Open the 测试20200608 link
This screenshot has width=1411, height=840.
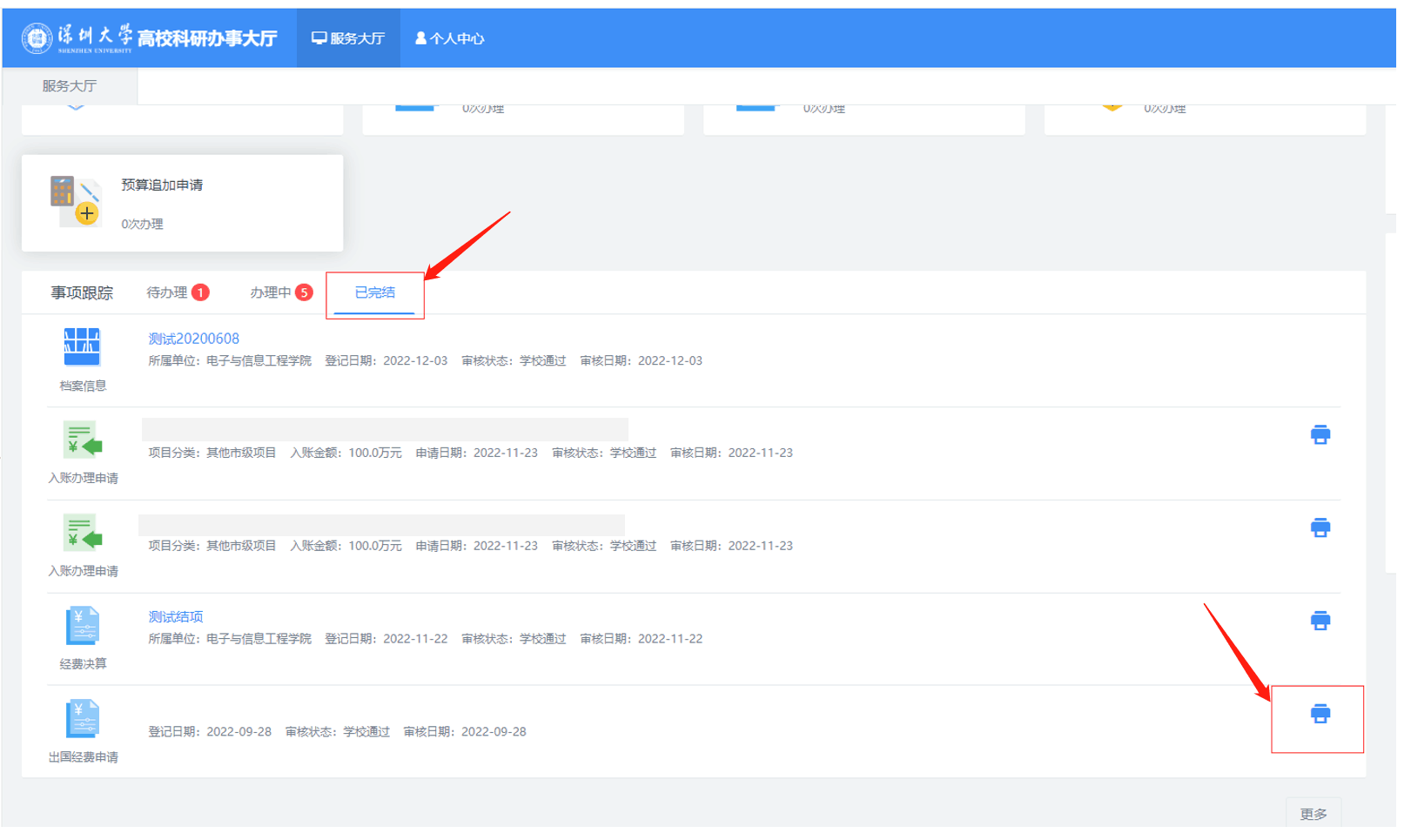(193, 339)
